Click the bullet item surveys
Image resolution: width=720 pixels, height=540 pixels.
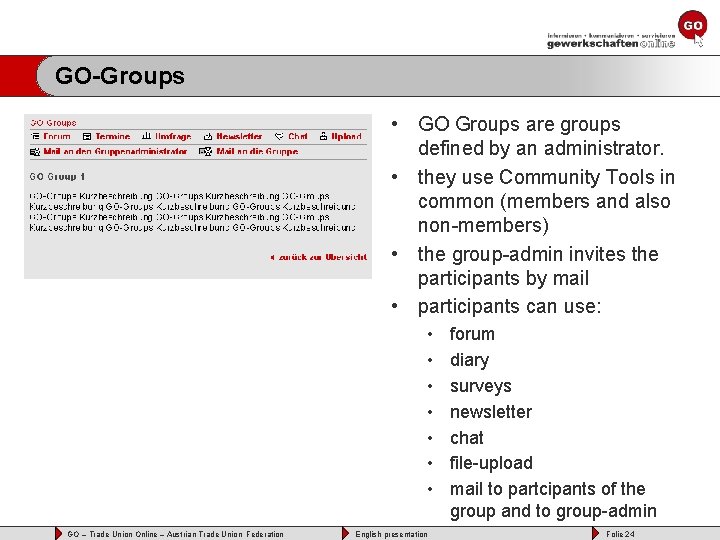tap(481, 386)
